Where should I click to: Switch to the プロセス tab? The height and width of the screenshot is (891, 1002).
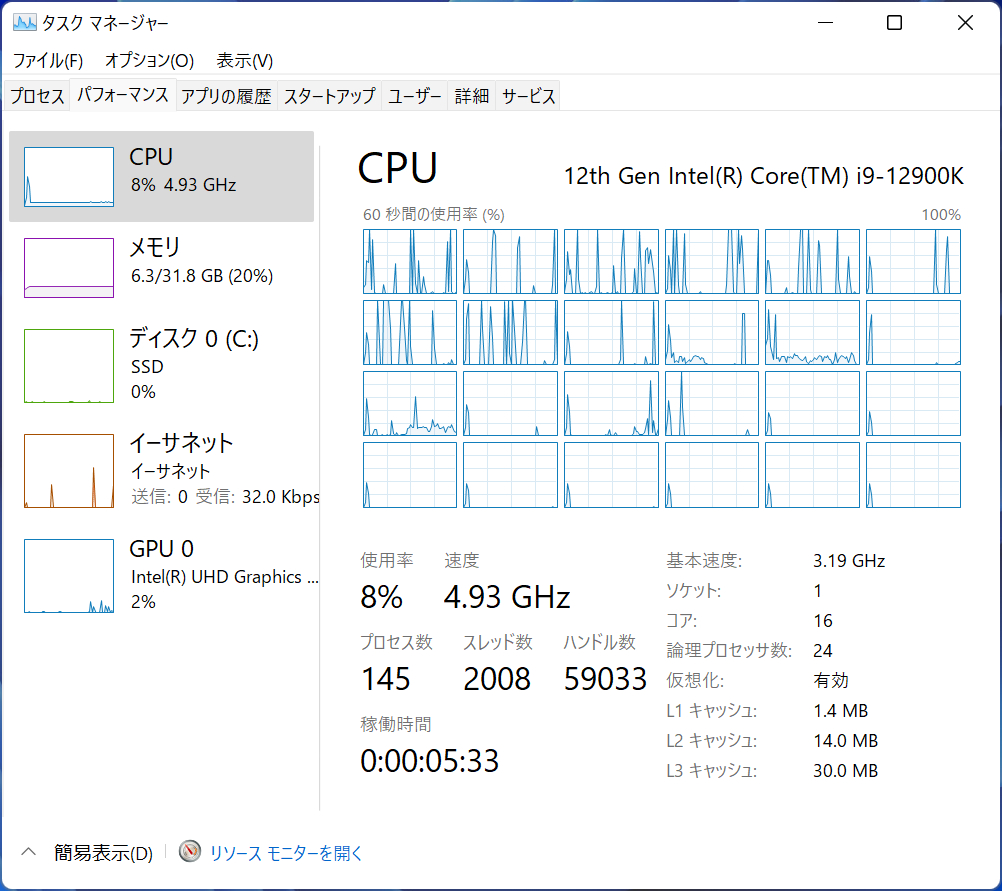(x=37, y=96)
